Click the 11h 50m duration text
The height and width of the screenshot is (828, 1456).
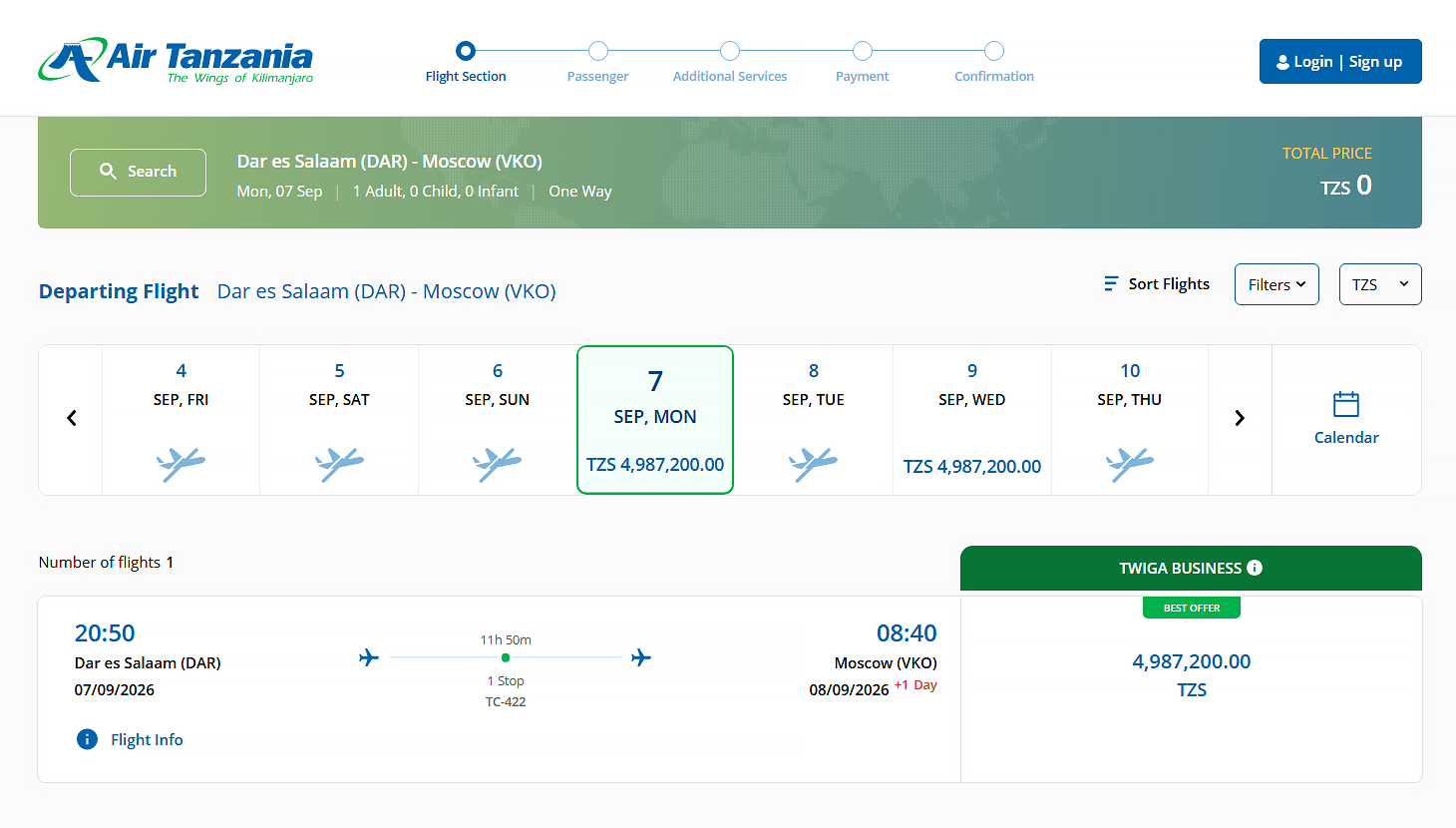point(506,639)
